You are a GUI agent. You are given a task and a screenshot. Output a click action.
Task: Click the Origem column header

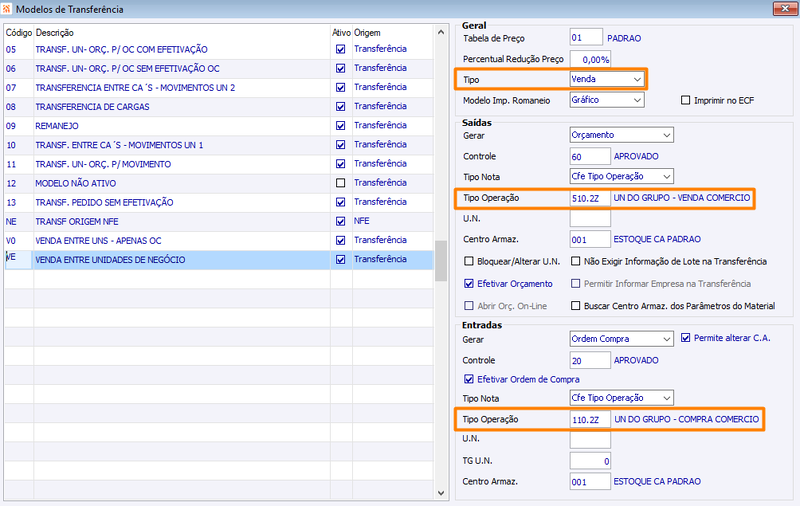click(367, 33)
